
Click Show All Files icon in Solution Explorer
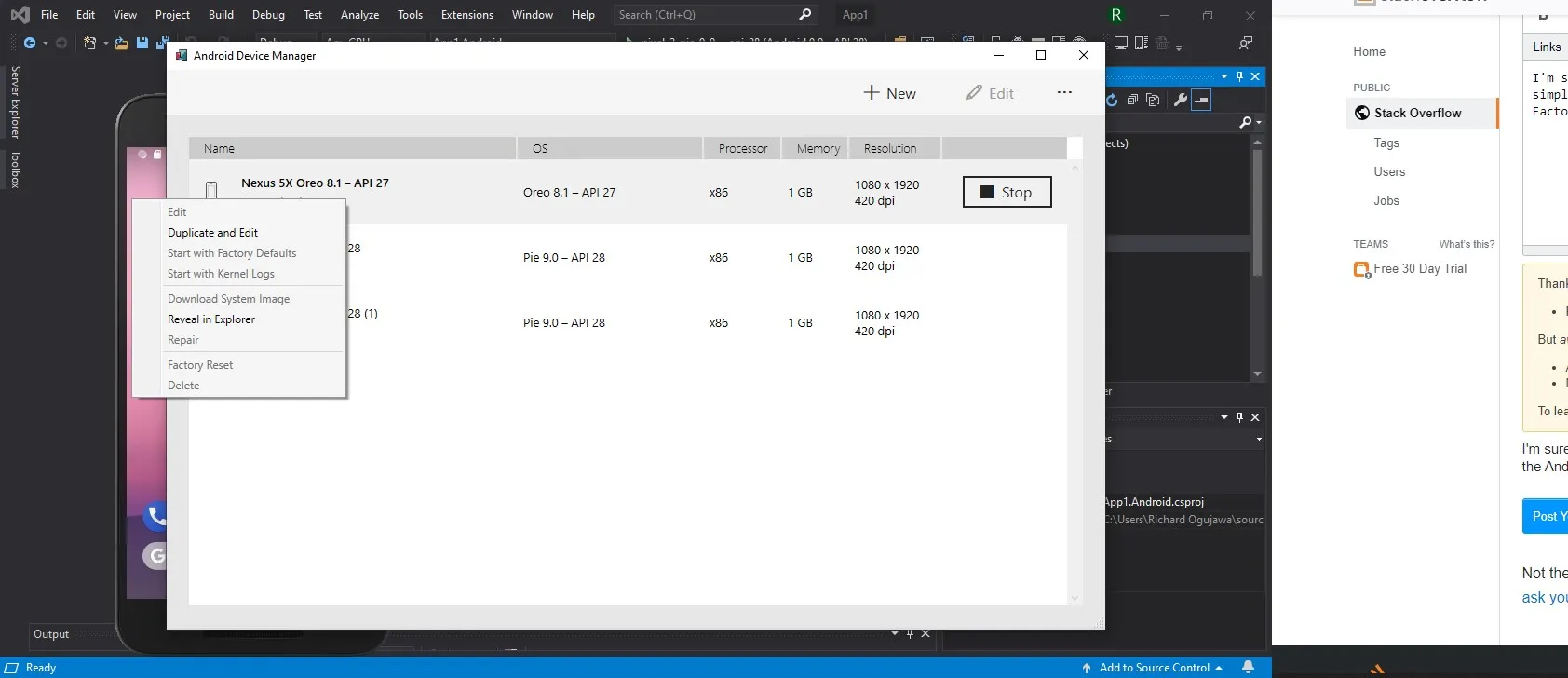tap(1153, 100)
